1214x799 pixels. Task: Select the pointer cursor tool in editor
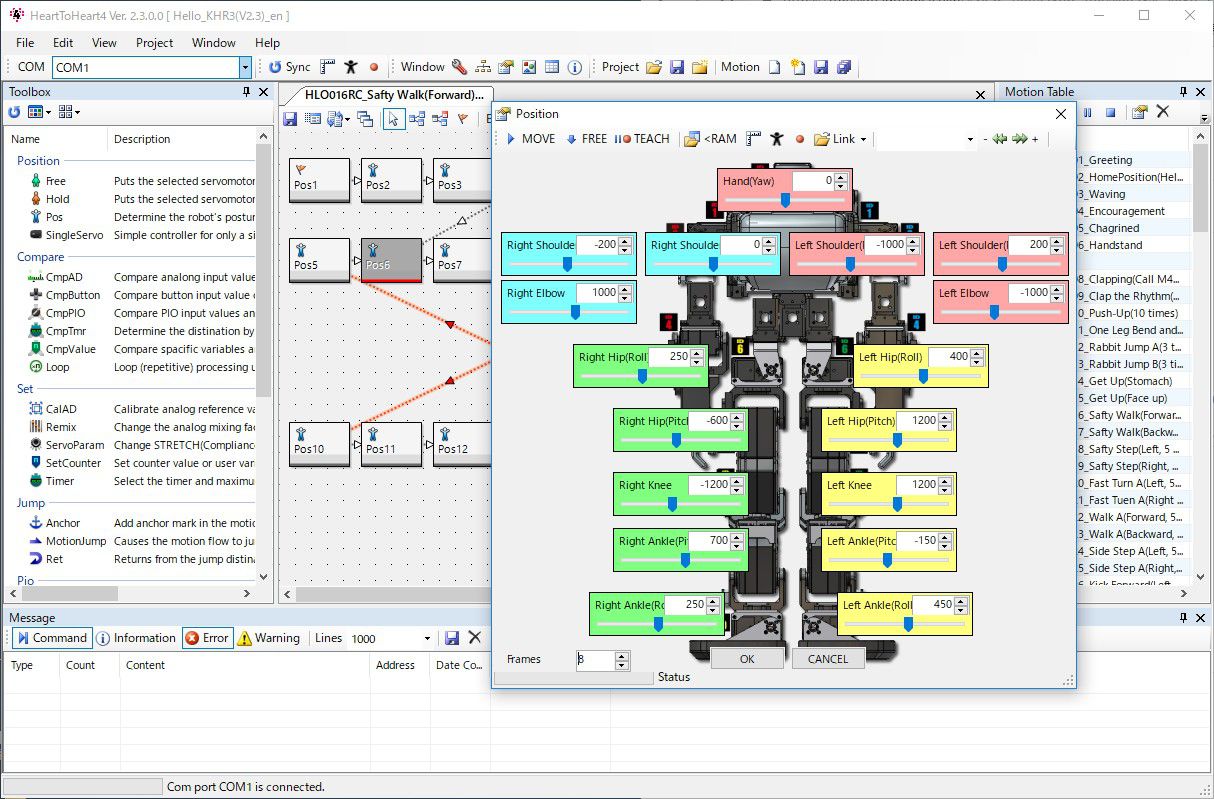click(x=393, y=119)
